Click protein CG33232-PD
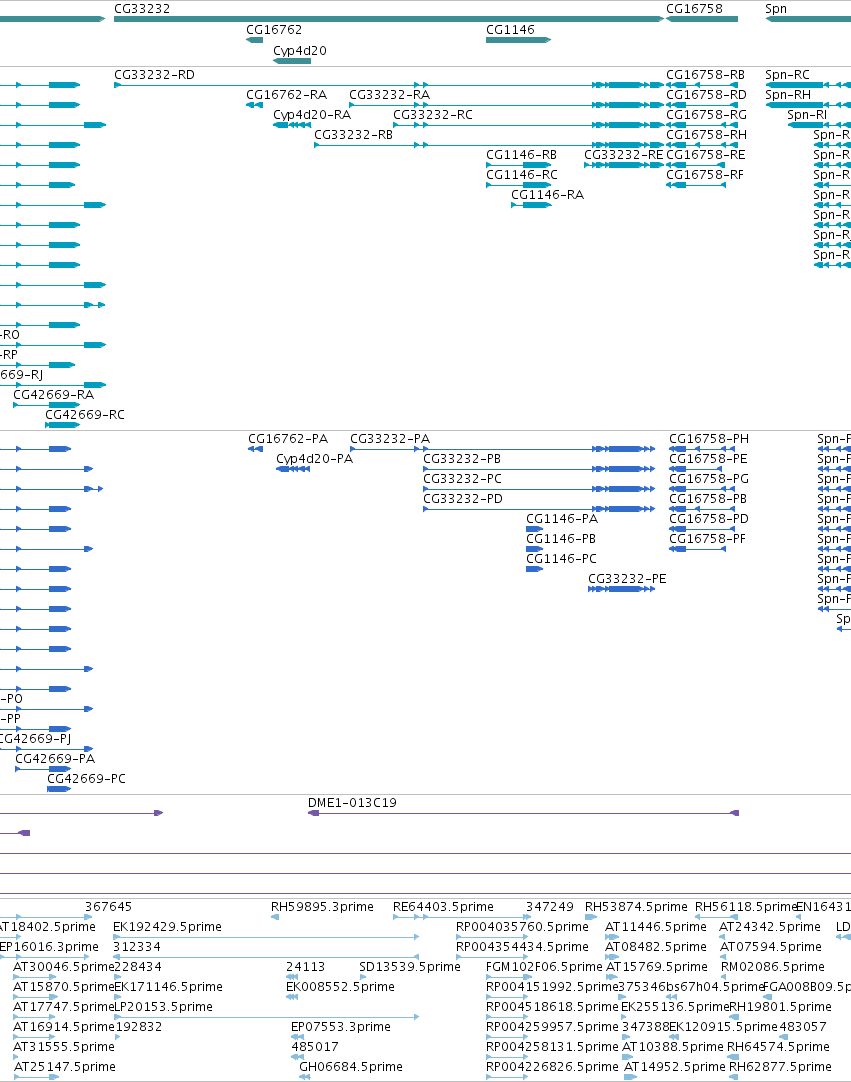This screenshot has width=851, height=1082. click(x=539, y=509)
